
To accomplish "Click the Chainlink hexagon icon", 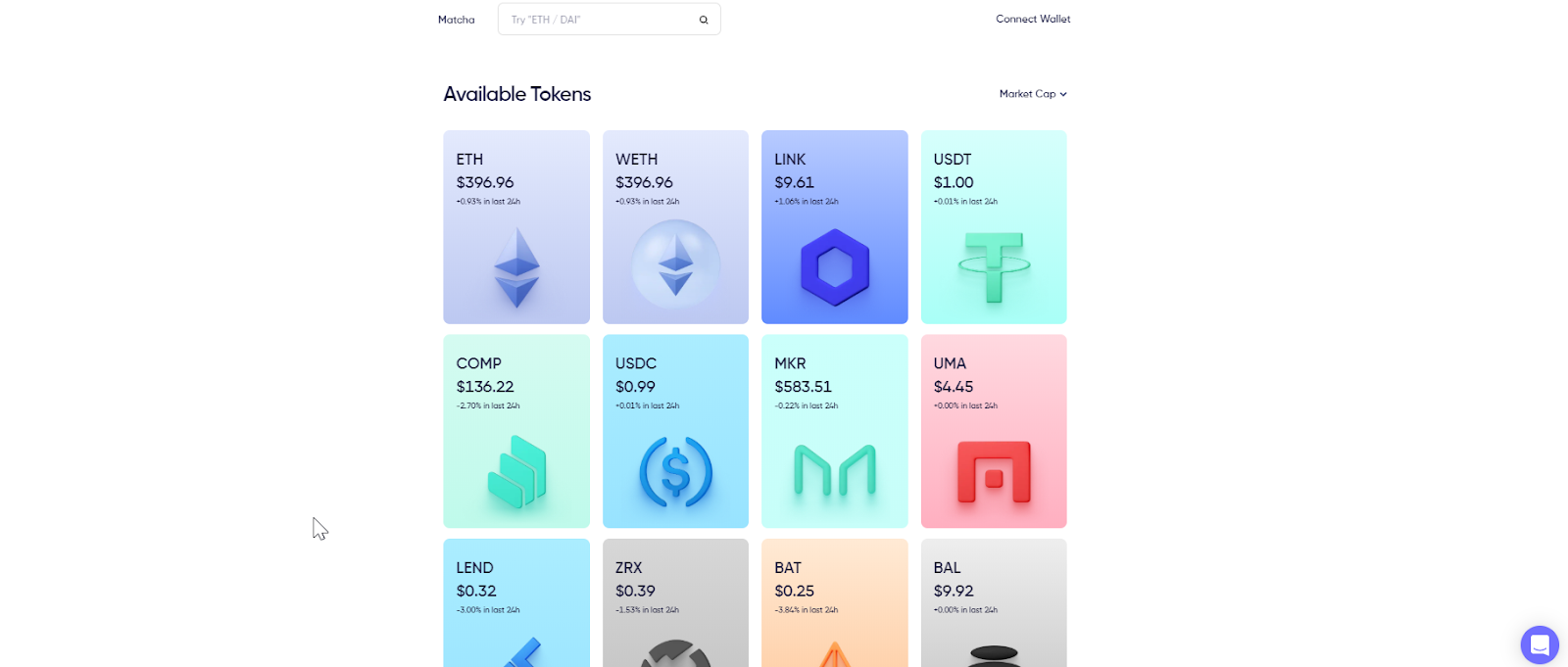I will click(835, 267).
